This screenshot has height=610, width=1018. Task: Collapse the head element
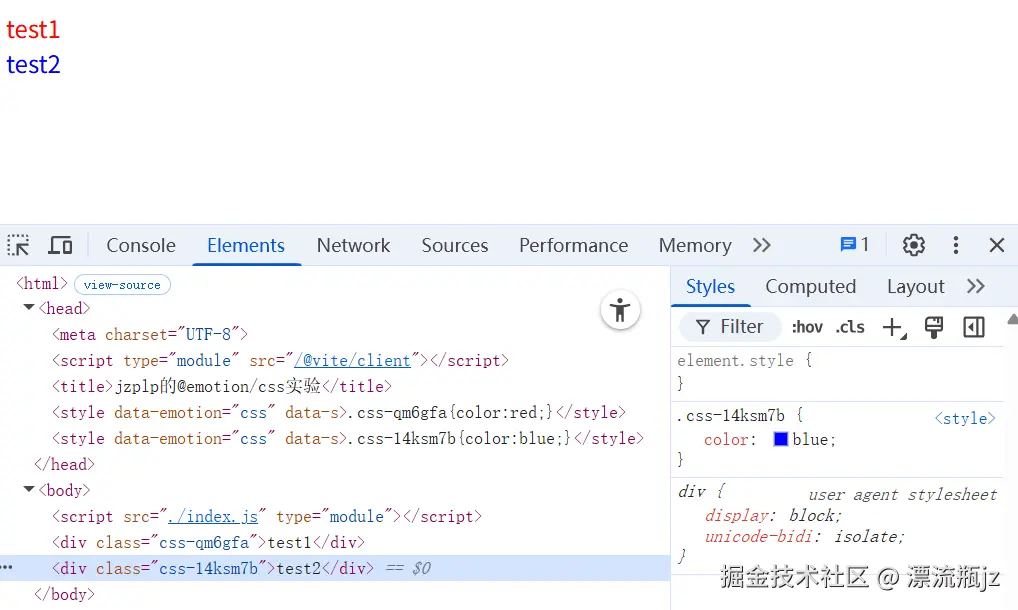click(28, 308)
